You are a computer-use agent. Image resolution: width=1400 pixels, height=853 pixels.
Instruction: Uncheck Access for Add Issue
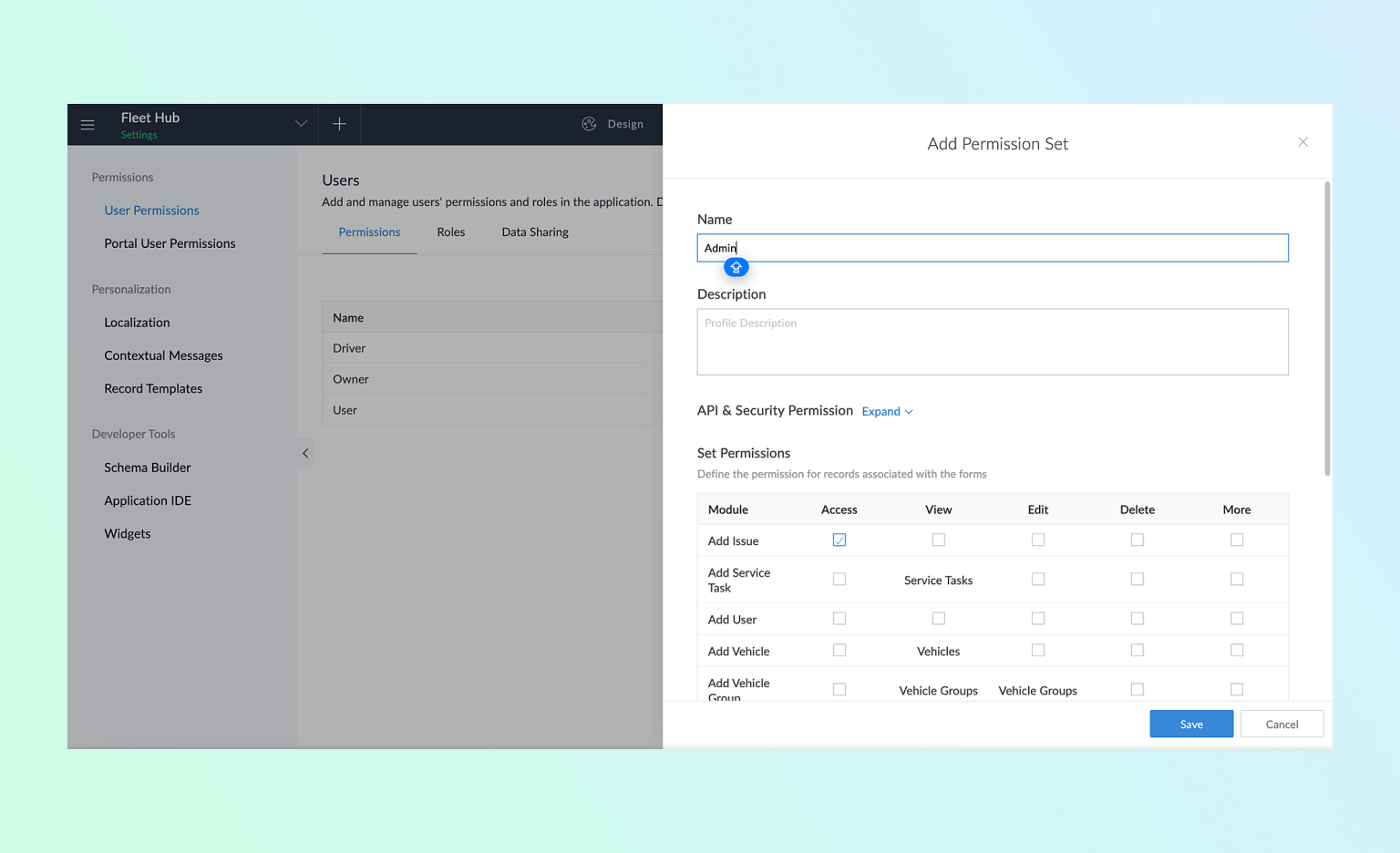coord(839,540)
